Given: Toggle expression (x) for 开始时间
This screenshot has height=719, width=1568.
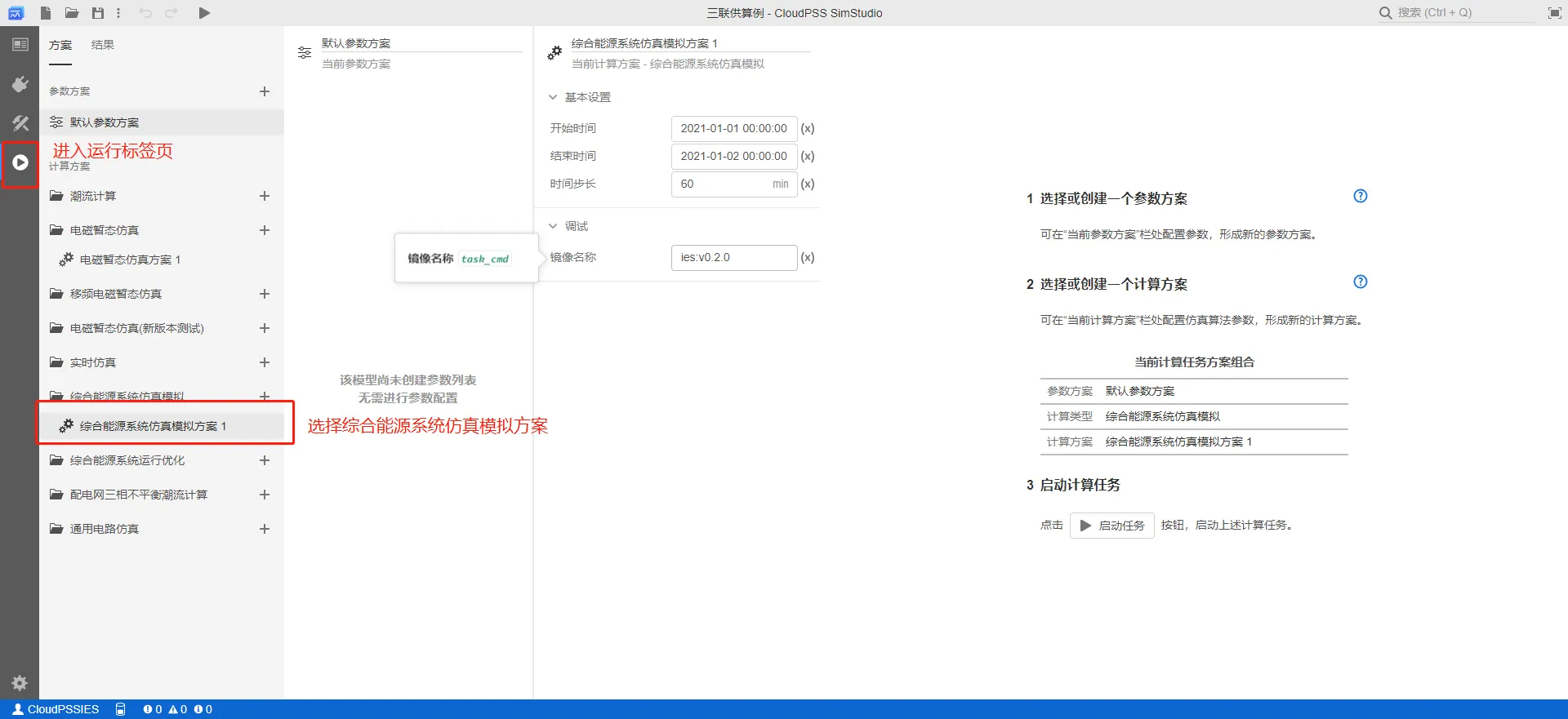Looking at the screenshot, I should point(808,128).
